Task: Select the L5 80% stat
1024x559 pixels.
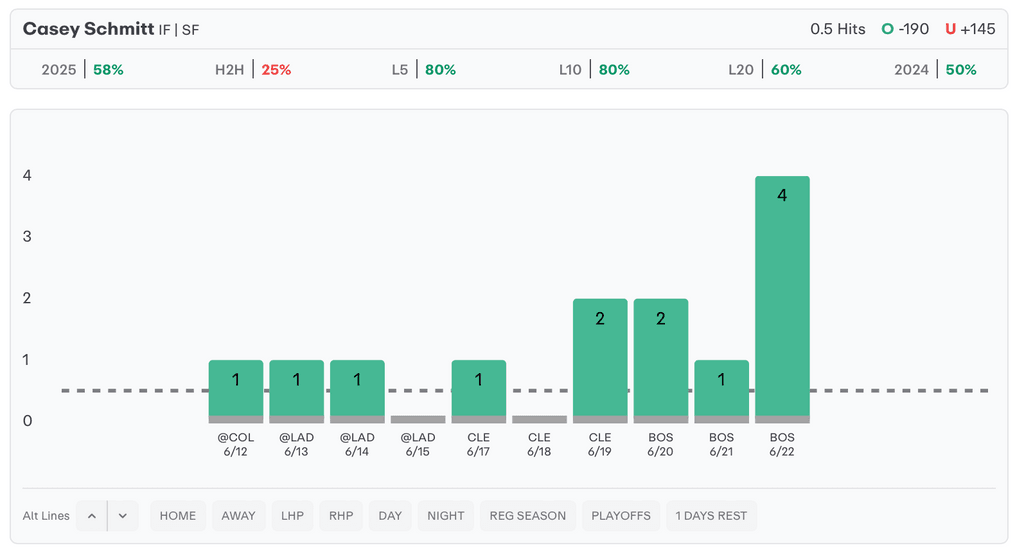Action: [x=424, y=70]
